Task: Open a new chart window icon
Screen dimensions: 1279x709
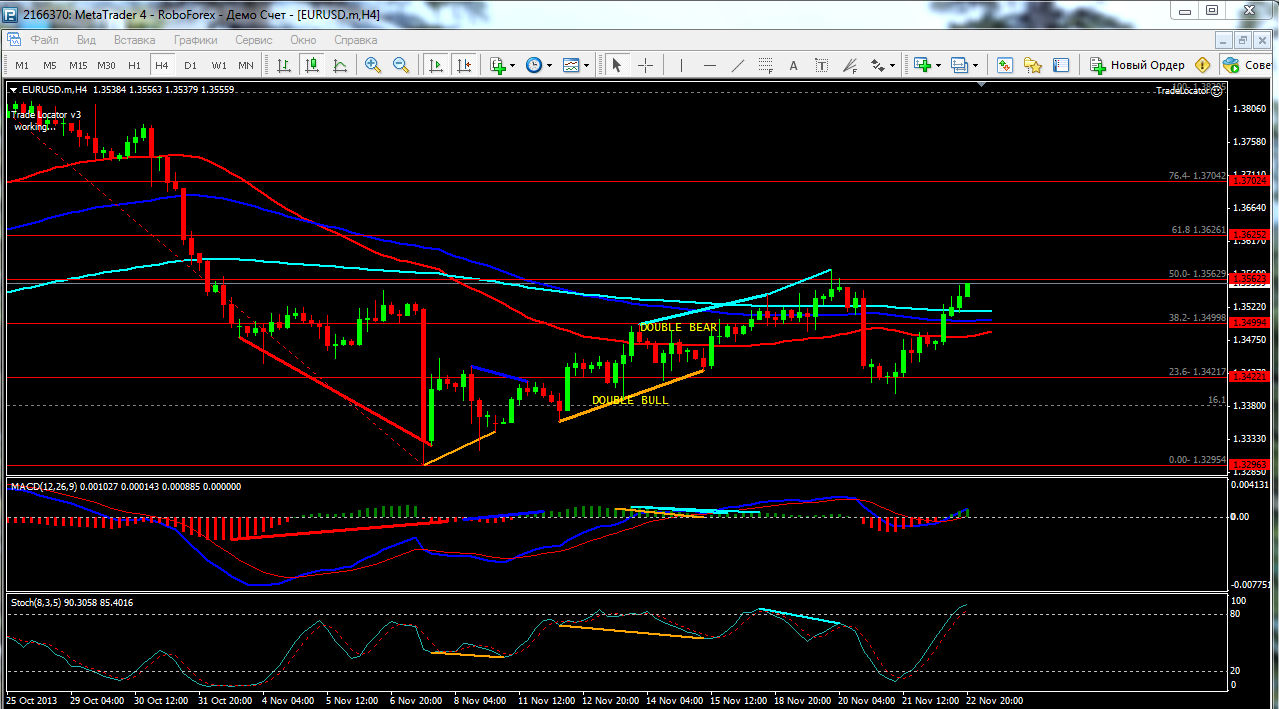Action: pos(922,65)
